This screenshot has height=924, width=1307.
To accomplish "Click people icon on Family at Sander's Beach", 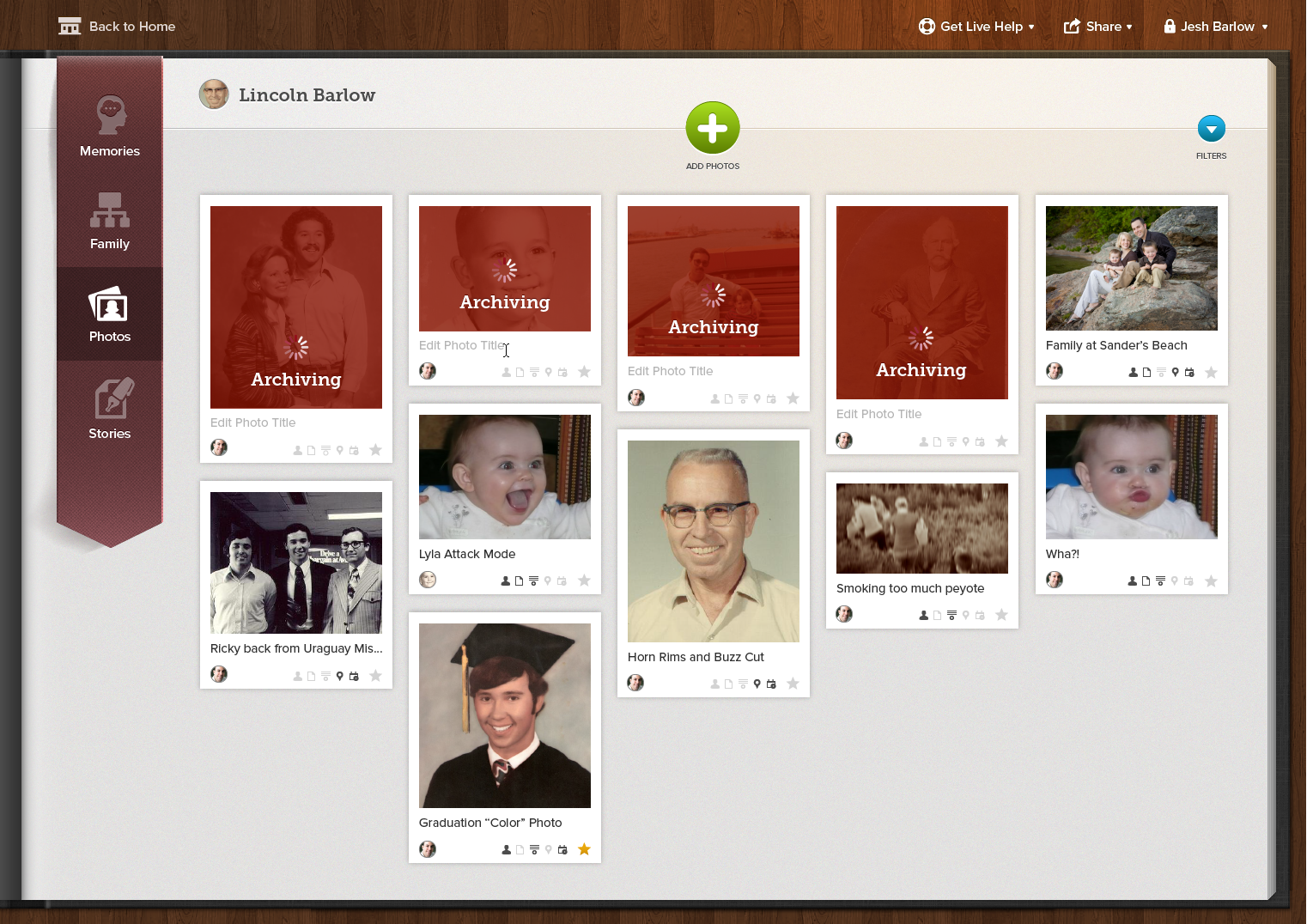I will pyautogui.click(x=1133, y=373).
